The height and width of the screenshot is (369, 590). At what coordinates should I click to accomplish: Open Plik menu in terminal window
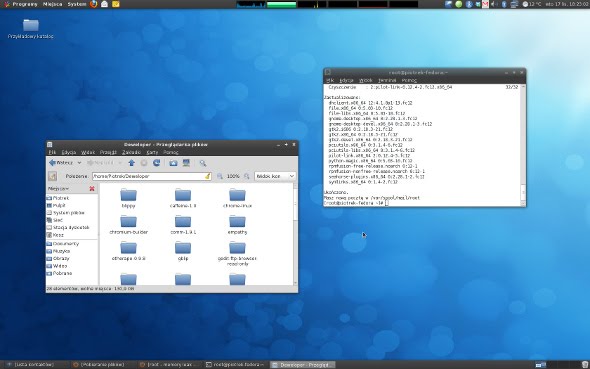[330, 80]
